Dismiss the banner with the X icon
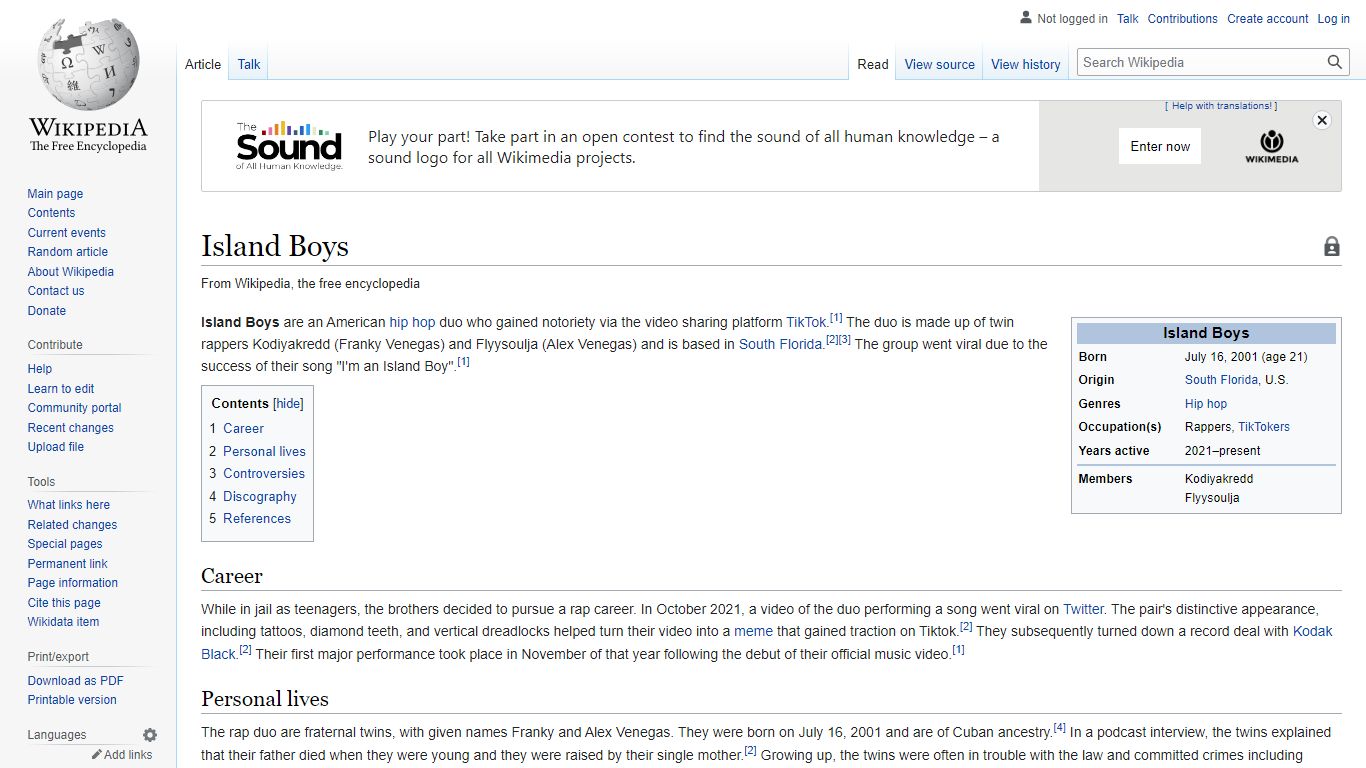The width and height of the screenshot is (1366, 768). pyautogui.click(x=1322, y=120)
